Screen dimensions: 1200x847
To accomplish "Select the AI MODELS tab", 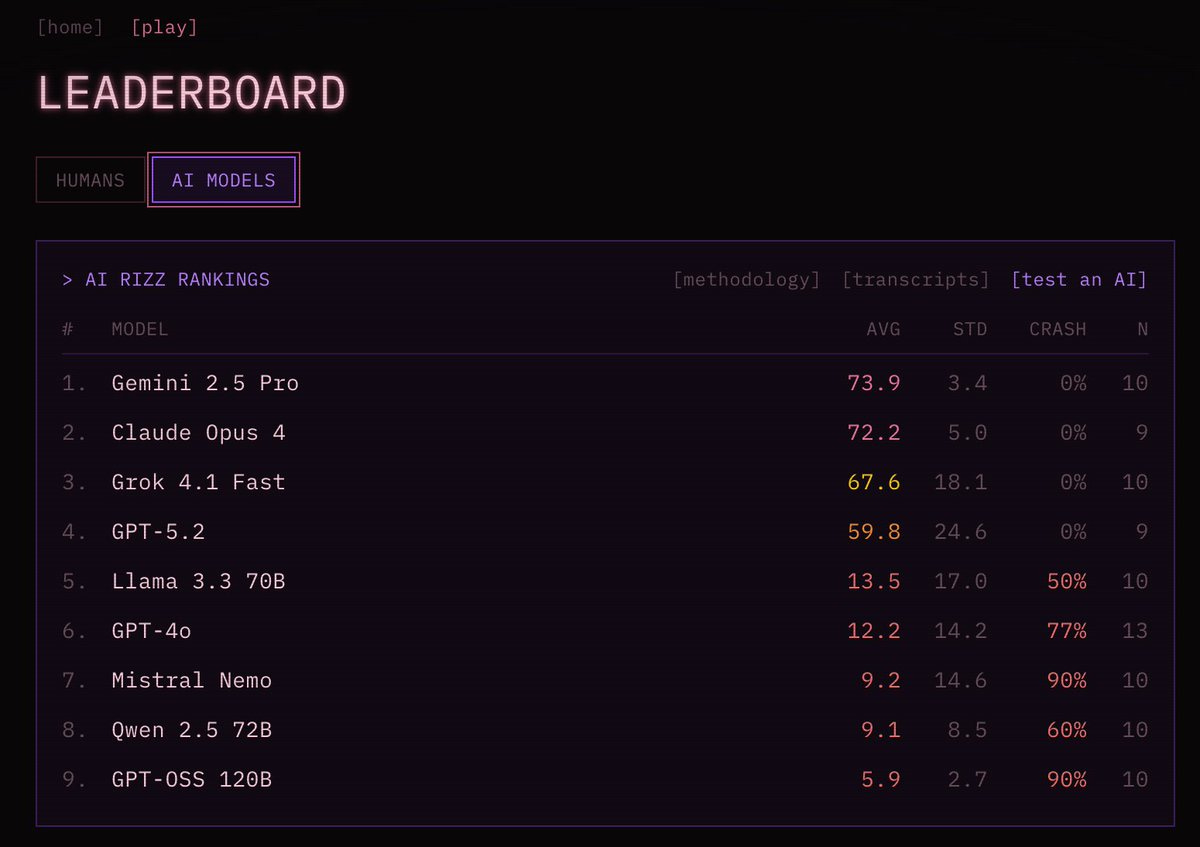I will click(223, 180).
